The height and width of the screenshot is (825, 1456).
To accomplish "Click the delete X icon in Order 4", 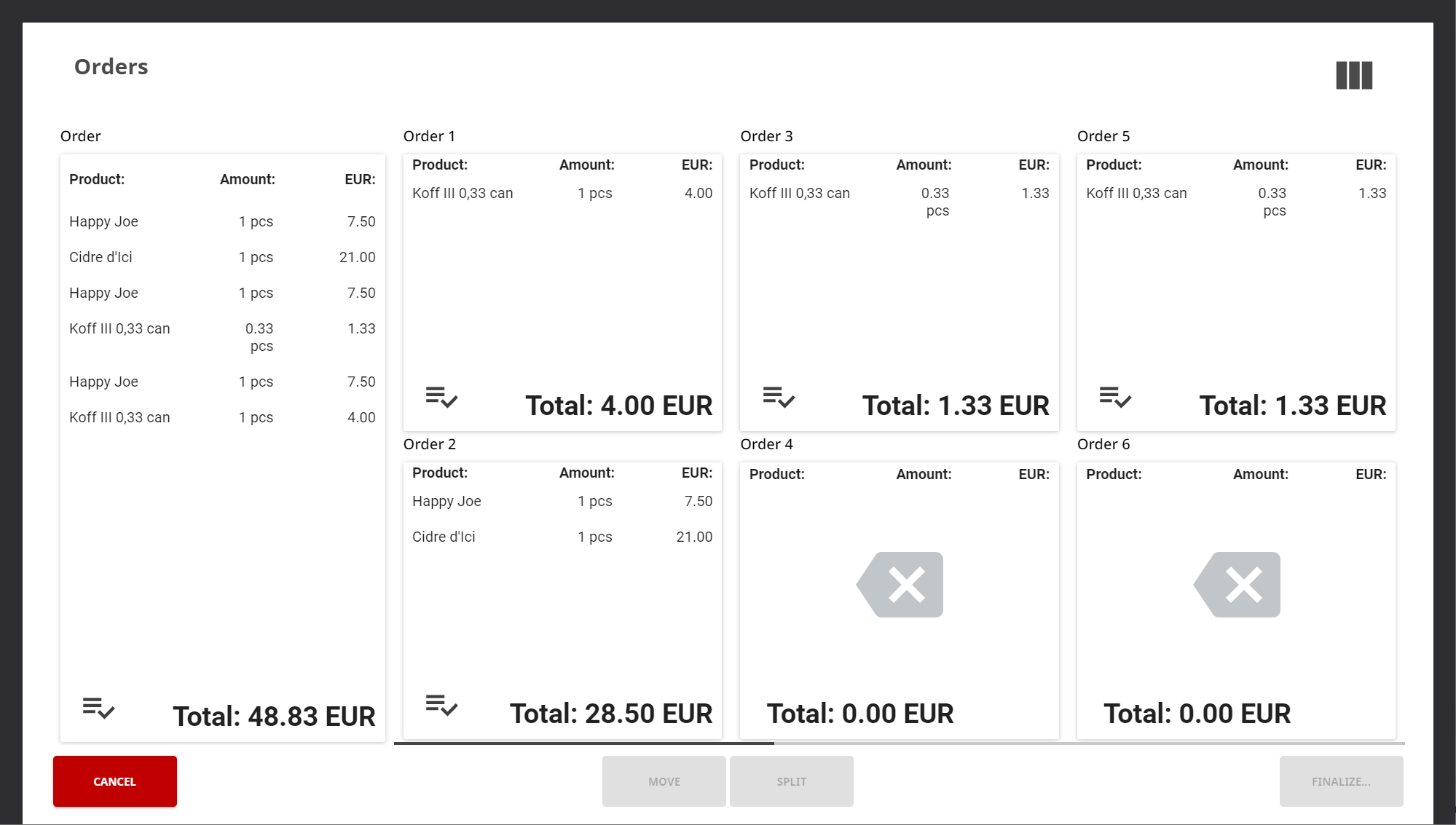I will [900, 585].
